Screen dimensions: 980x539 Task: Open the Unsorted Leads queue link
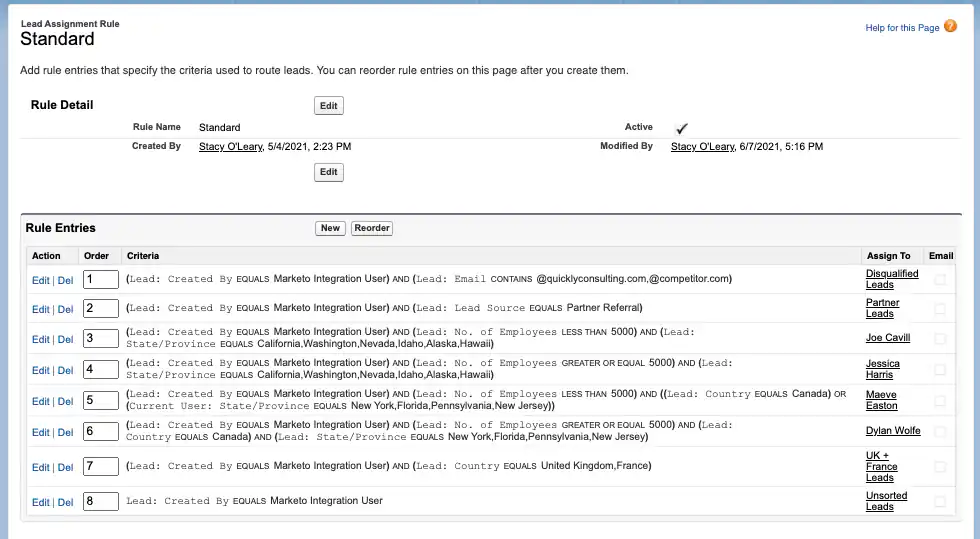[886, 501]
